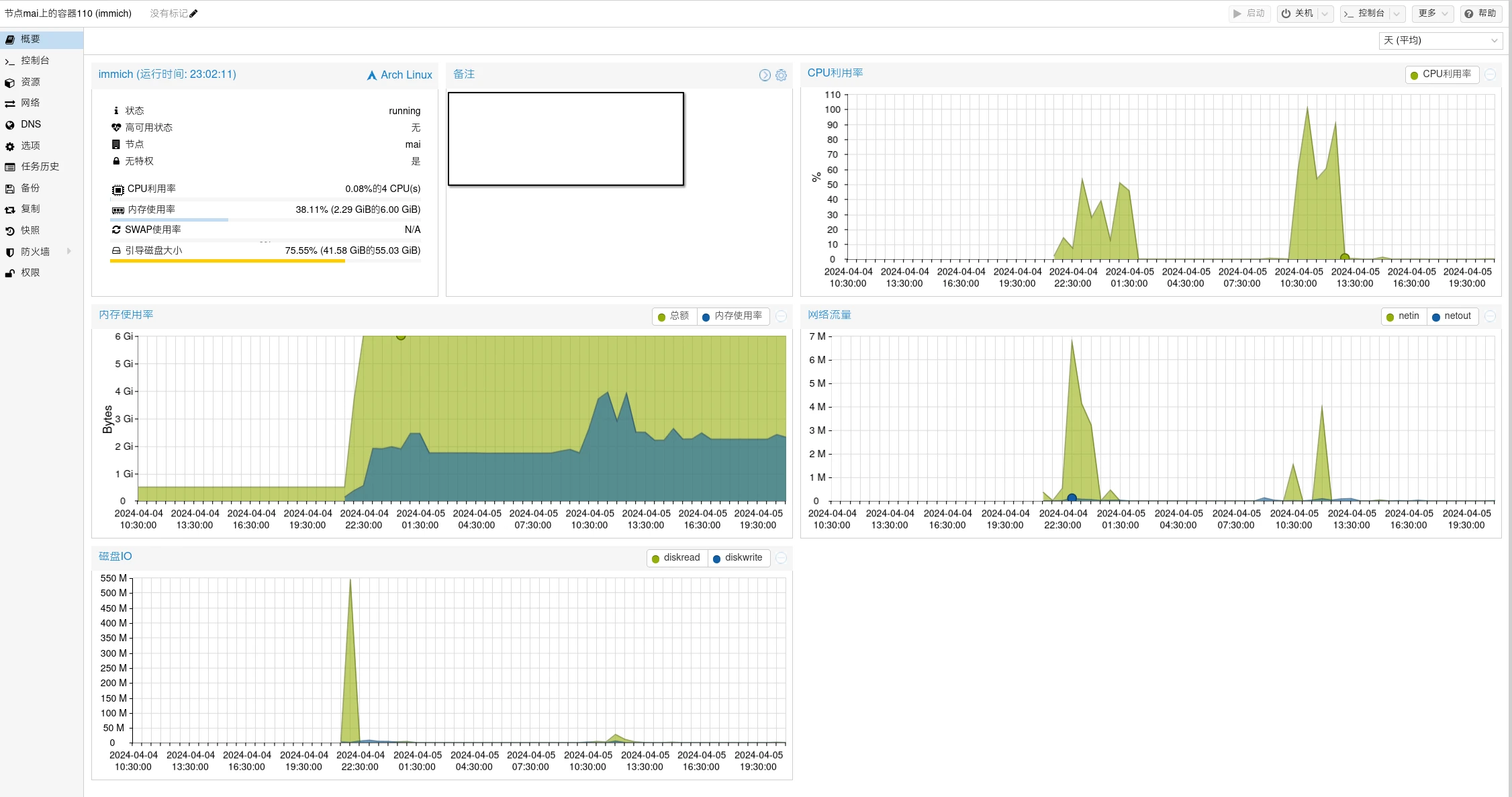The height and width of the screenshot is (797, 1512).
Task: Click the CPU chip icon in status panel
Action: (x=117, y=190)
